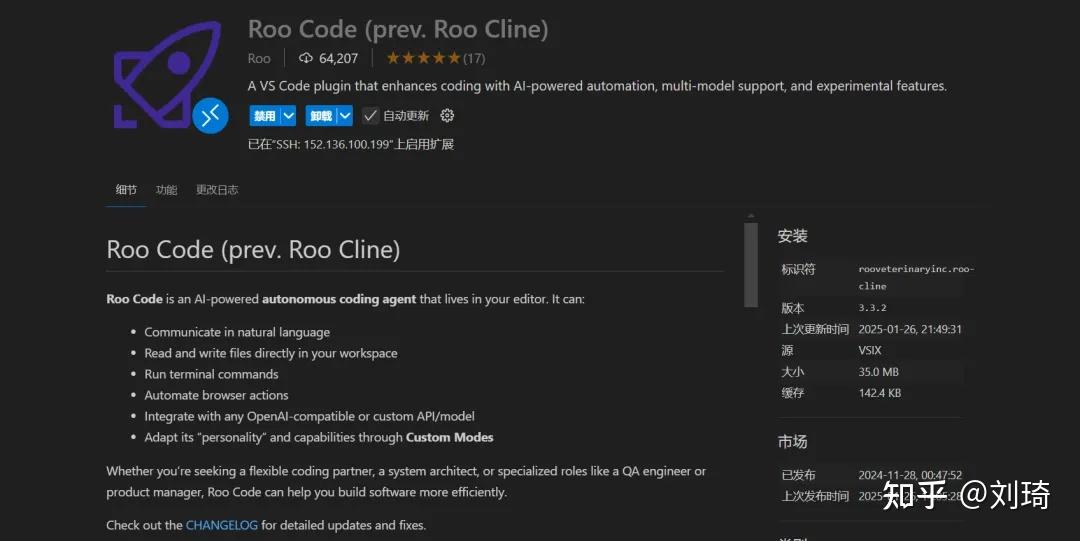The image size is (1080, 541).
Task: Click the readme vertical scrollbar thumb
Action: (751, 264)
